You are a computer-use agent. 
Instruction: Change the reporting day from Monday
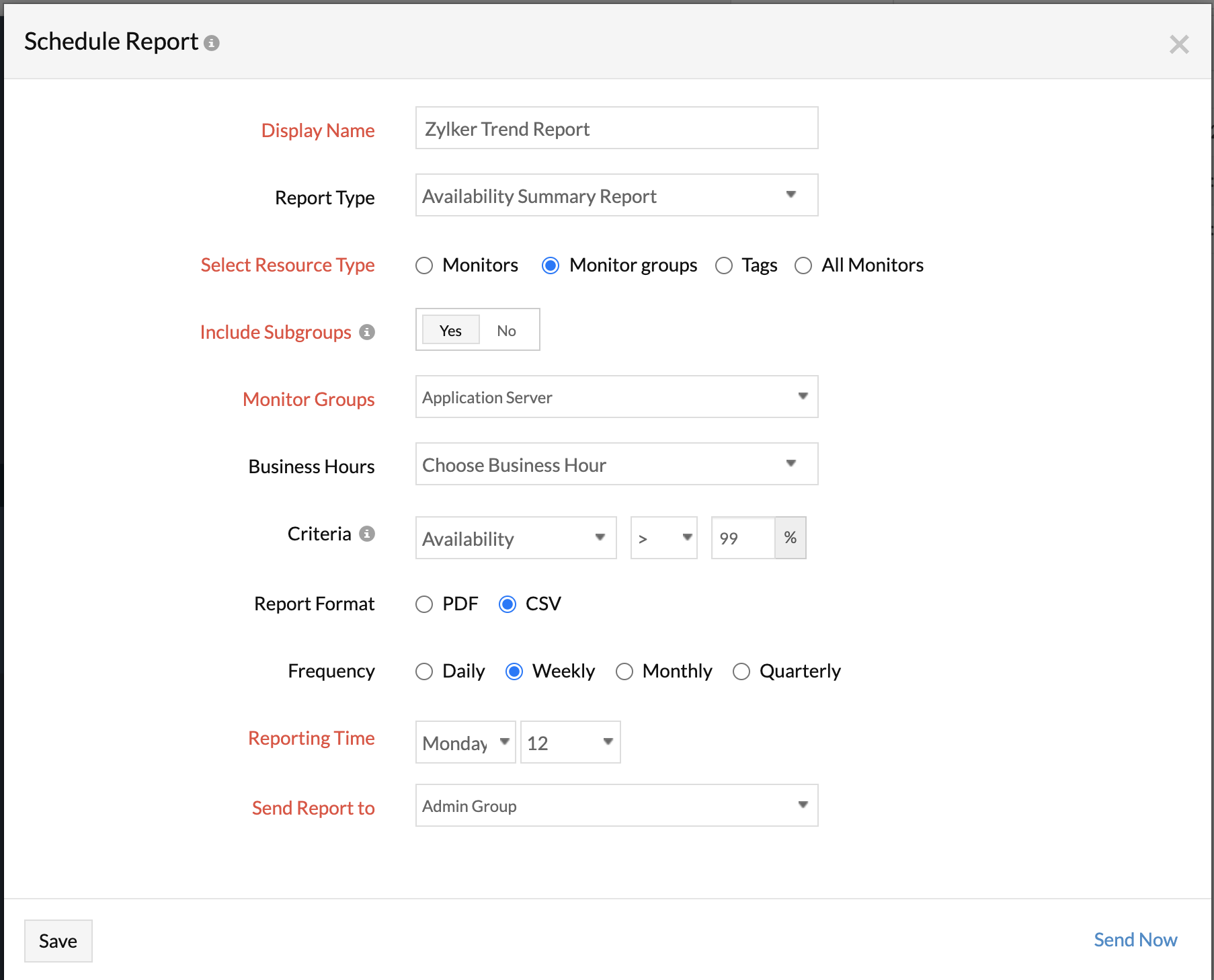coord(465,743)
